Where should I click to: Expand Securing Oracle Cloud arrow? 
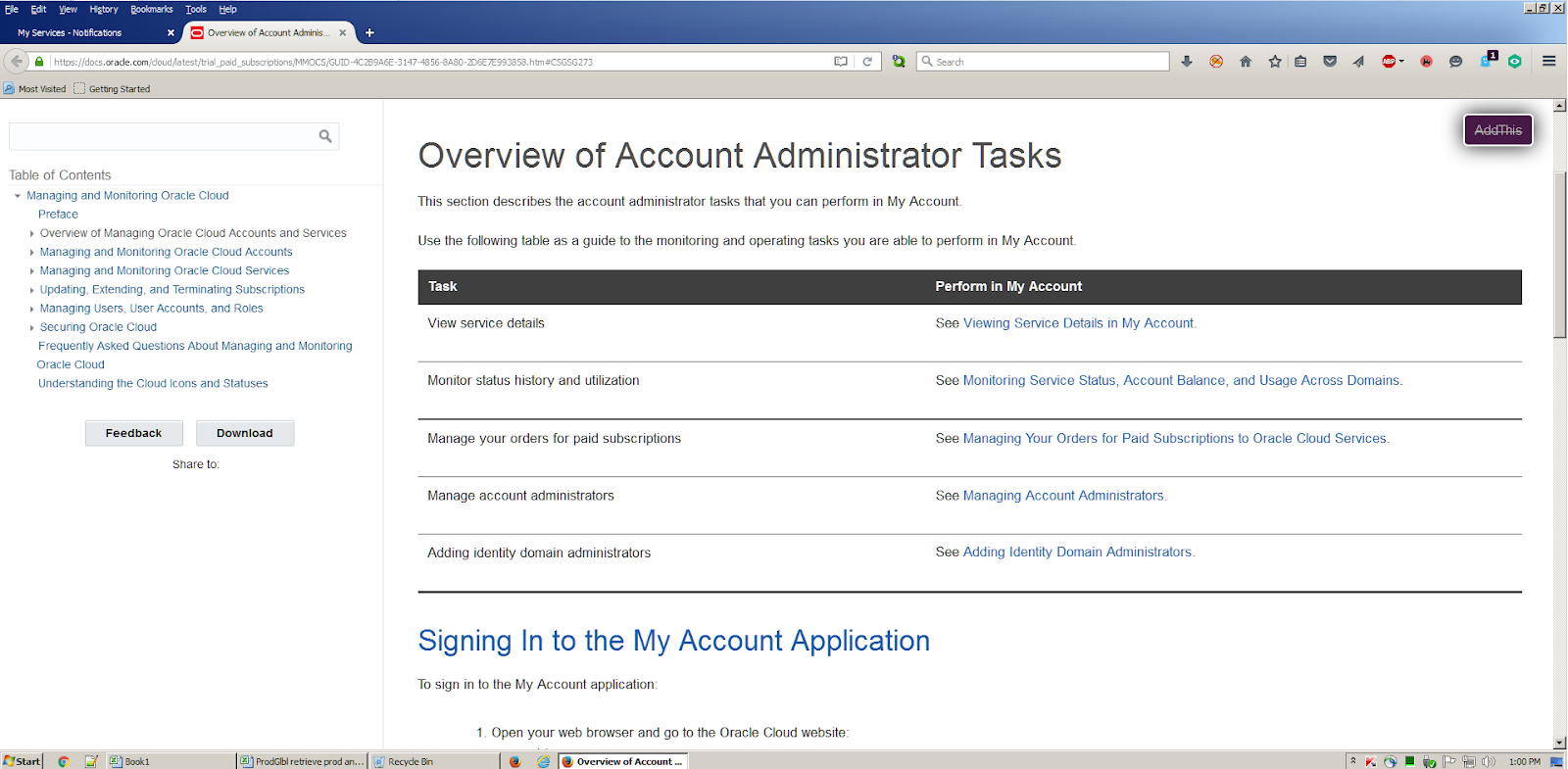[x=31, y=328]
